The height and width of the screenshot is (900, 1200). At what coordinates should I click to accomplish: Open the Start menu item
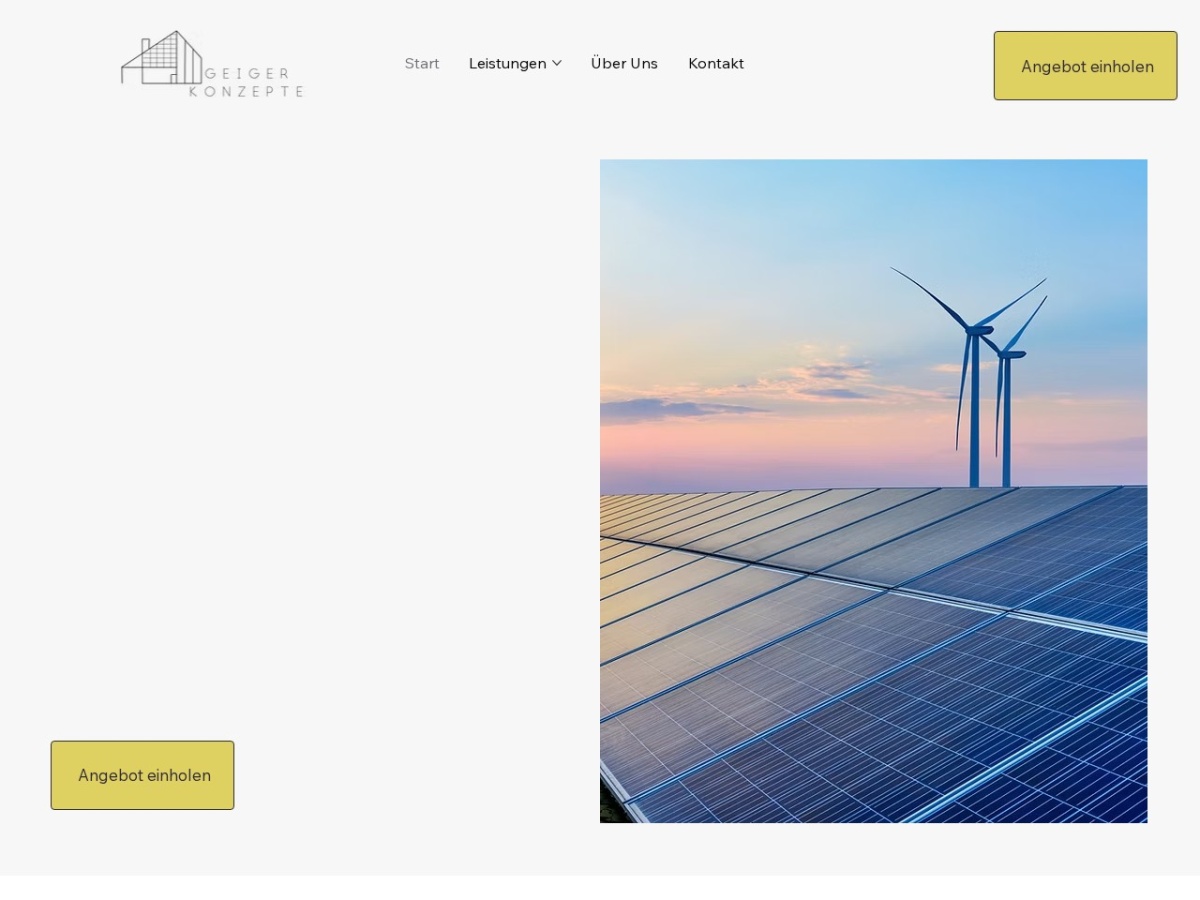[422, 63]
